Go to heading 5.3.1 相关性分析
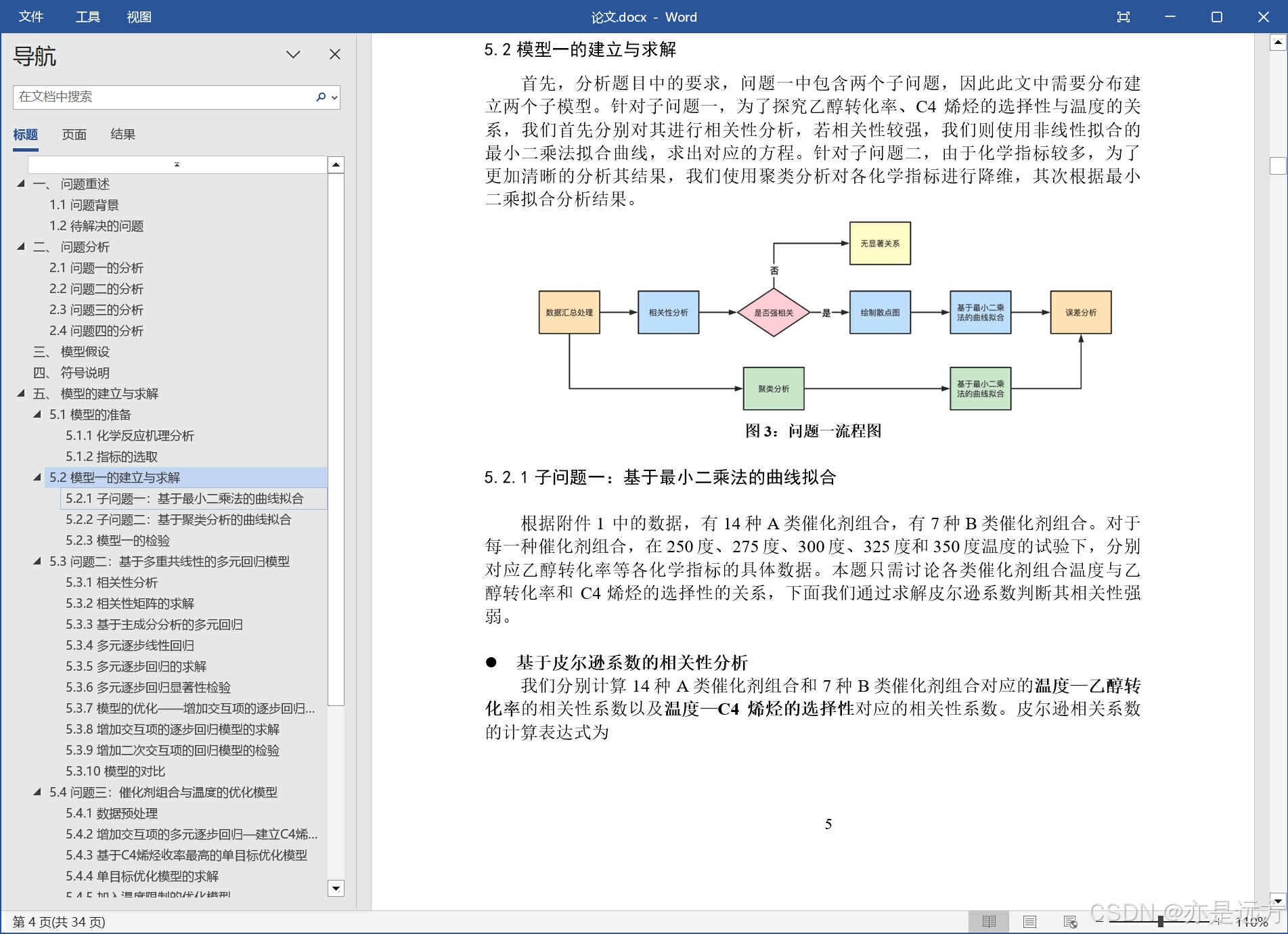Viewport: 1288px width, 934px height. (112, 582)
